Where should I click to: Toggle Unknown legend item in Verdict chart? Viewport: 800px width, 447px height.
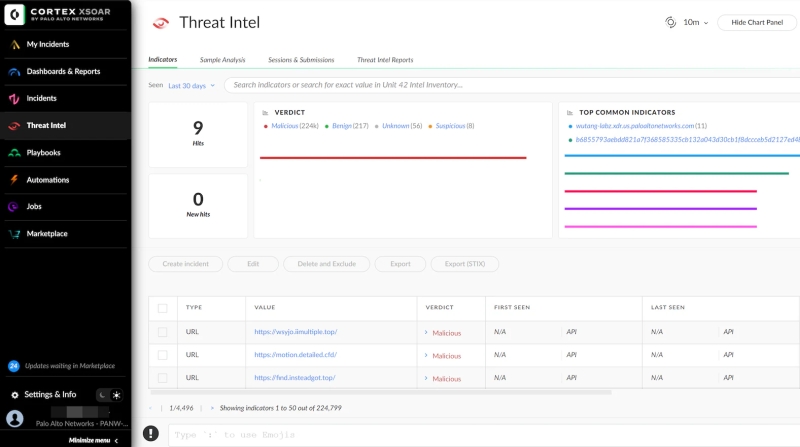398,126
